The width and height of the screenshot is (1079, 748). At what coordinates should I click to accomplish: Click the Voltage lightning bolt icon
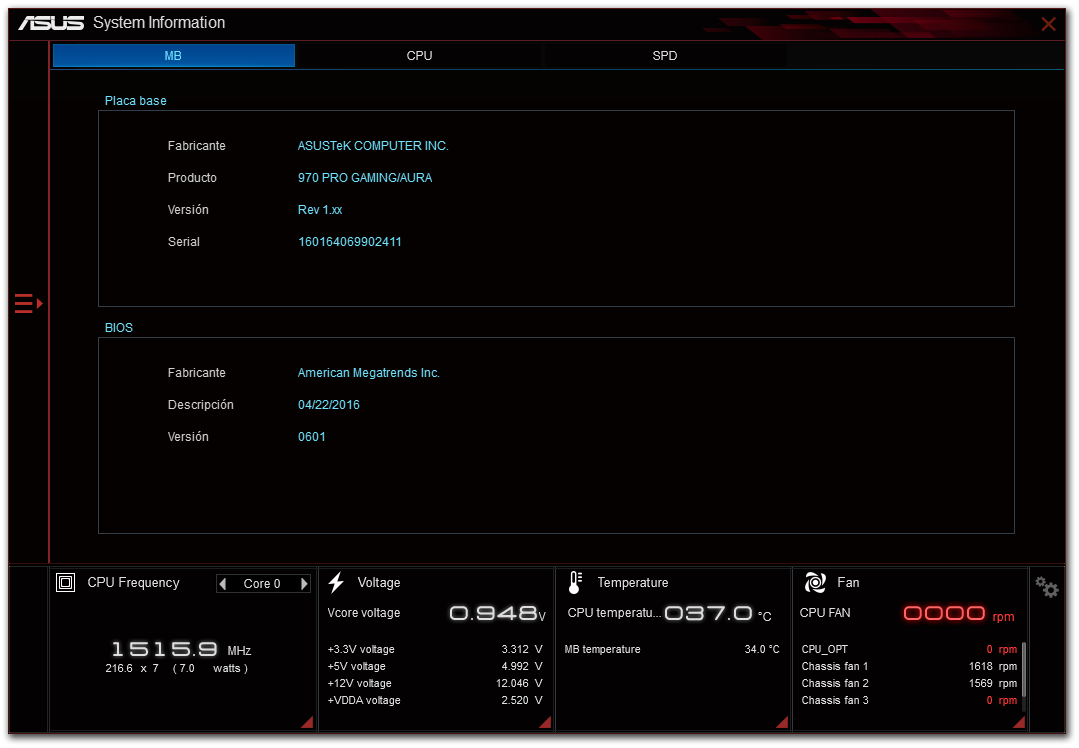pyautogui.click(x=336, y=583)
